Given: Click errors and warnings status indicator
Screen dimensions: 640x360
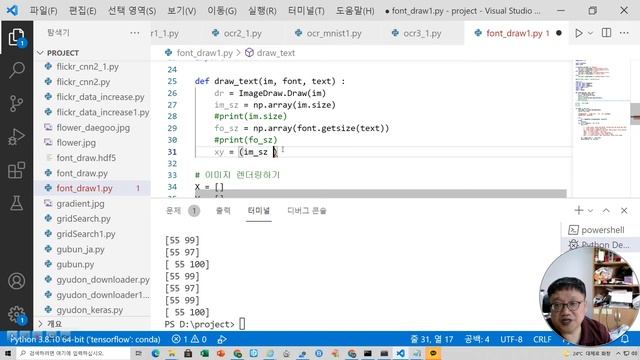Looking at the screenshot, I should point(189,339).
